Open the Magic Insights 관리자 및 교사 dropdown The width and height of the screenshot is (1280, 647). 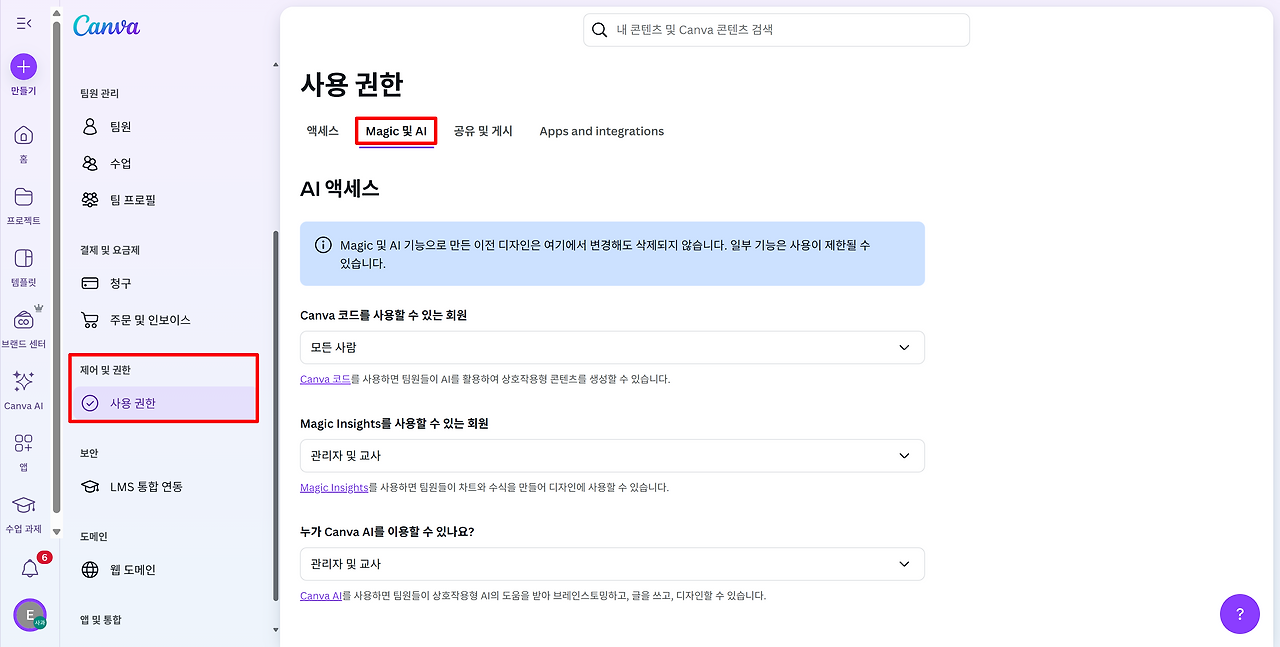612,455
